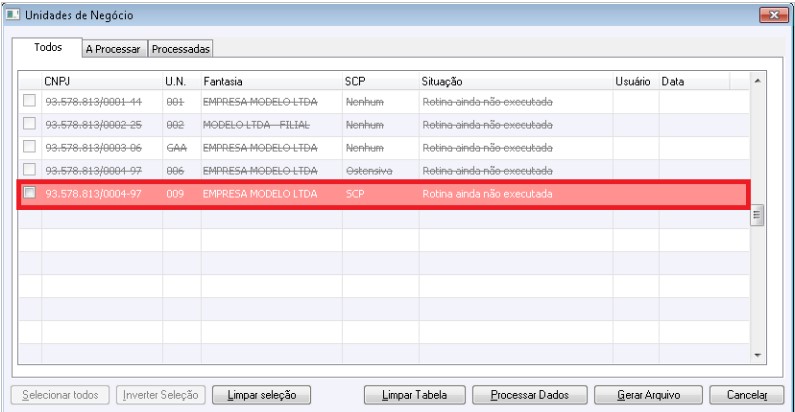Click Limpar seleção button

262,395
